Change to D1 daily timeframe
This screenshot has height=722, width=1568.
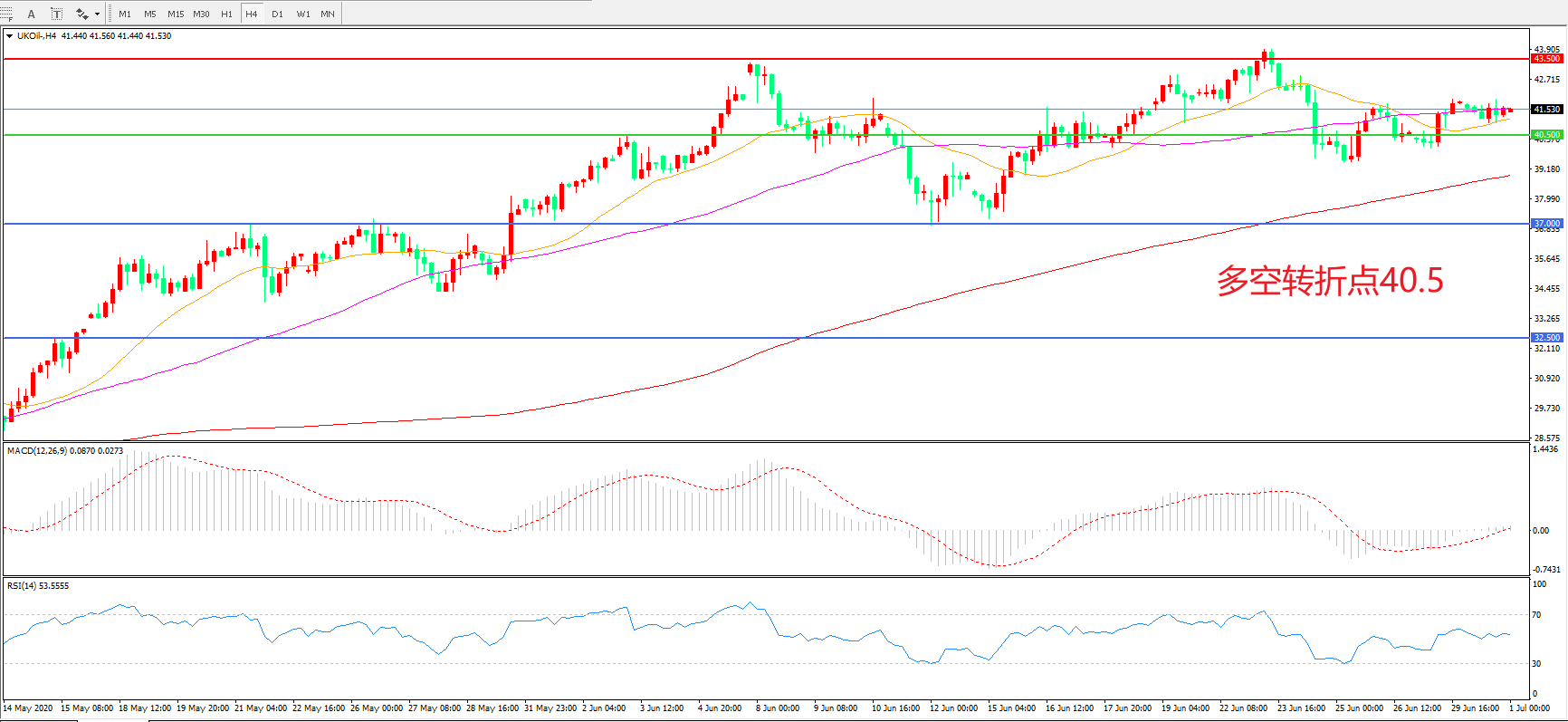pos(277,14)
